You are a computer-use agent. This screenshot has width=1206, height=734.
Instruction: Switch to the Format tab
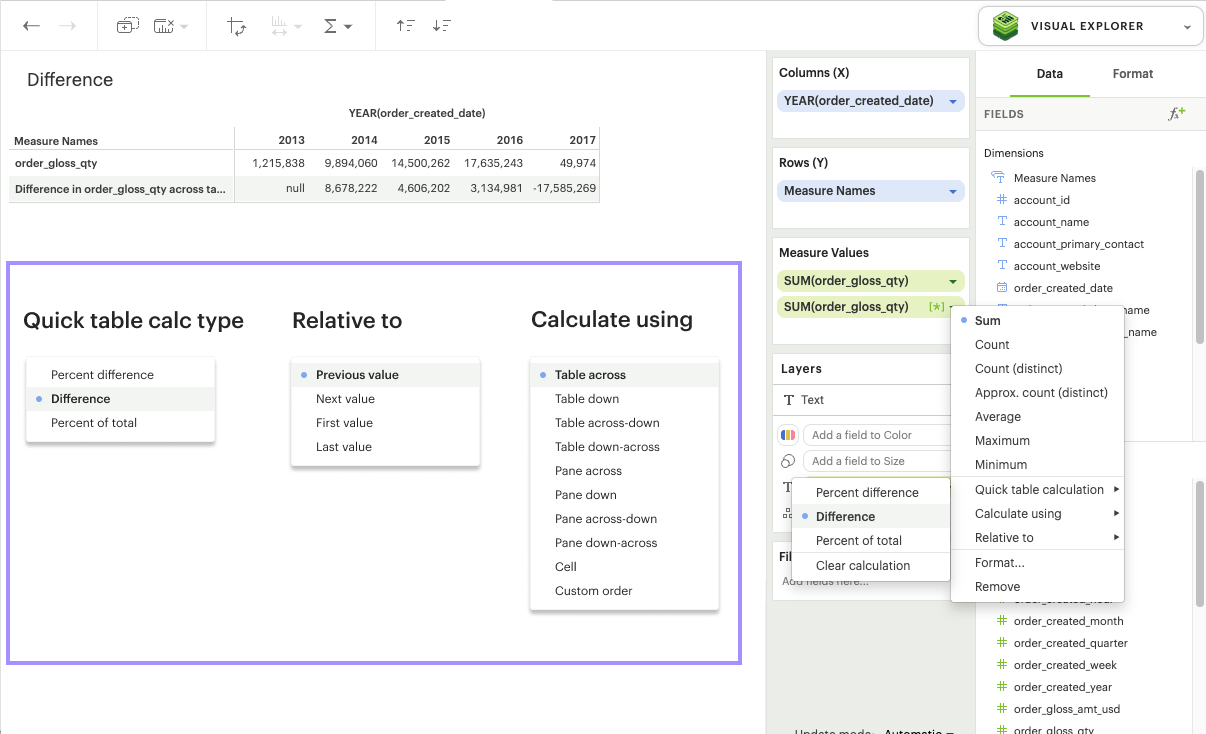(x=1132, y=74)
